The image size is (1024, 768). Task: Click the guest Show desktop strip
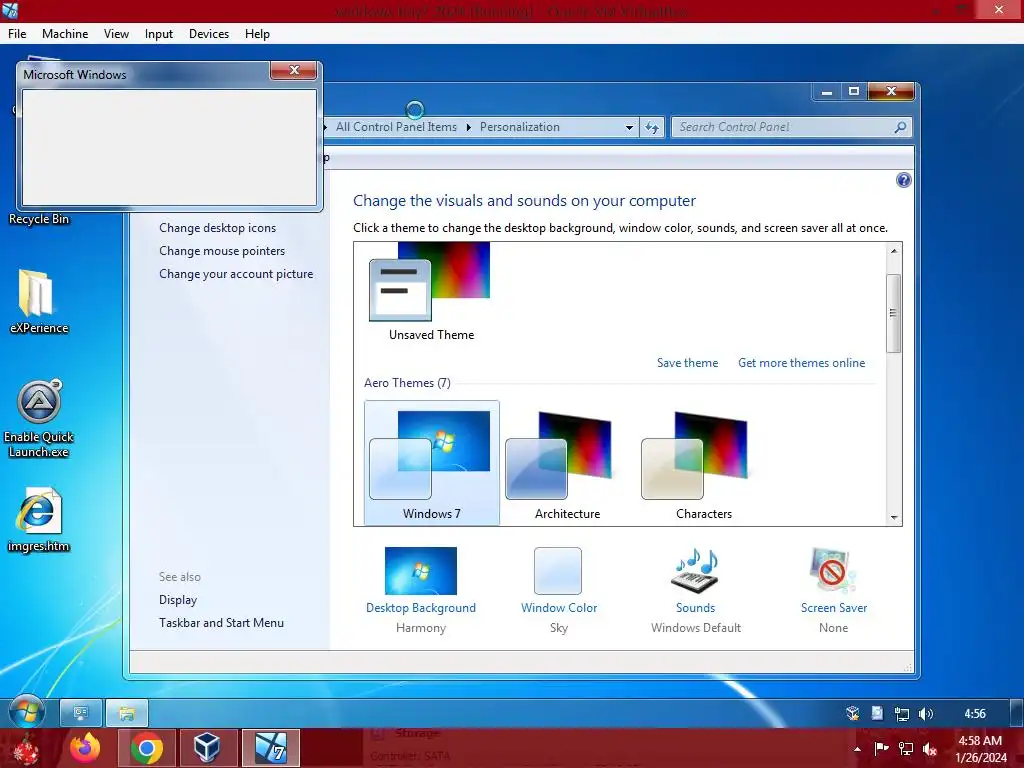[x=1016, y=713]
